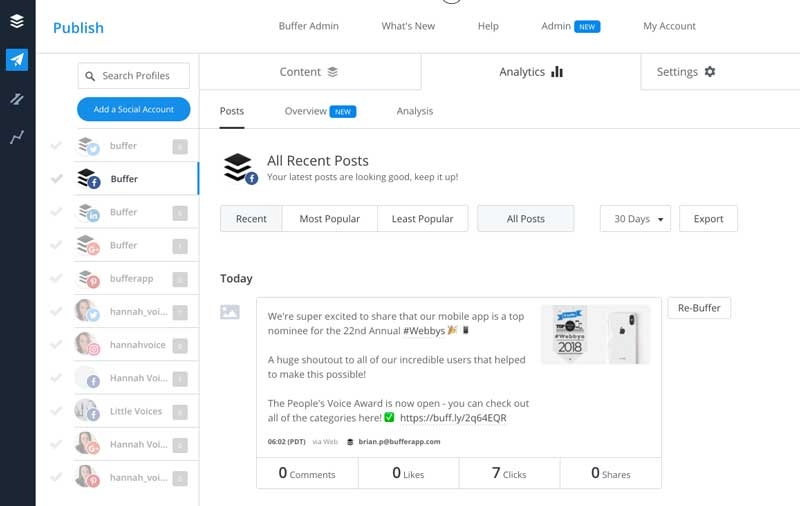
Task: Click Re-Buffer on the Webbys post
Action: [699, 308]
